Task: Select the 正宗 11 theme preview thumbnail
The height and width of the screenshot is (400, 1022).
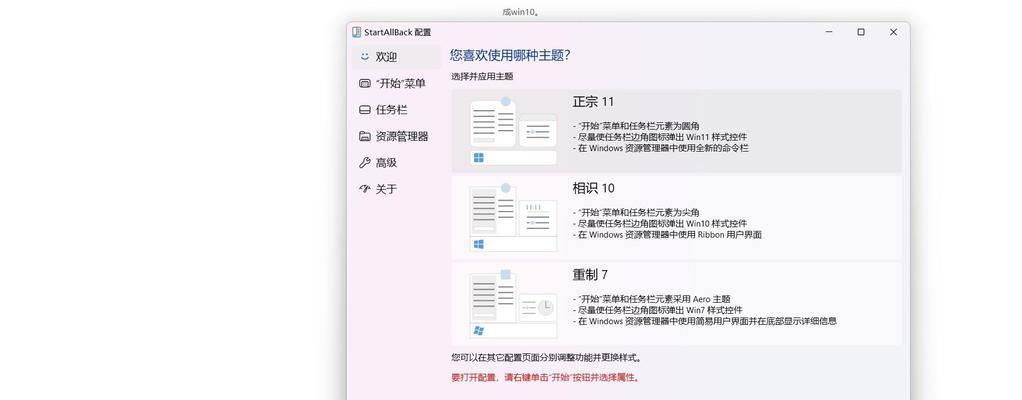Action: point(513,131)
